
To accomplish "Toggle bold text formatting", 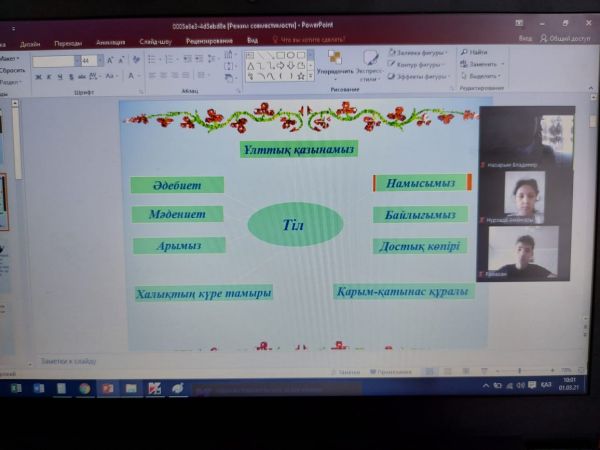I will [x=37, y=76].
